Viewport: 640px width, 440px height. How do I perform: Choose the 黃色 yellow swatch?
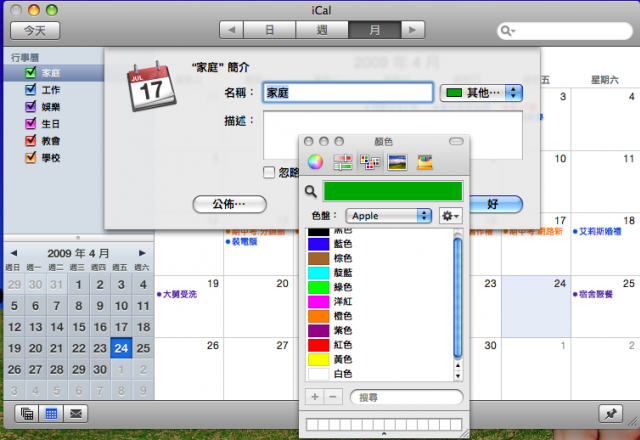[318, 359]
